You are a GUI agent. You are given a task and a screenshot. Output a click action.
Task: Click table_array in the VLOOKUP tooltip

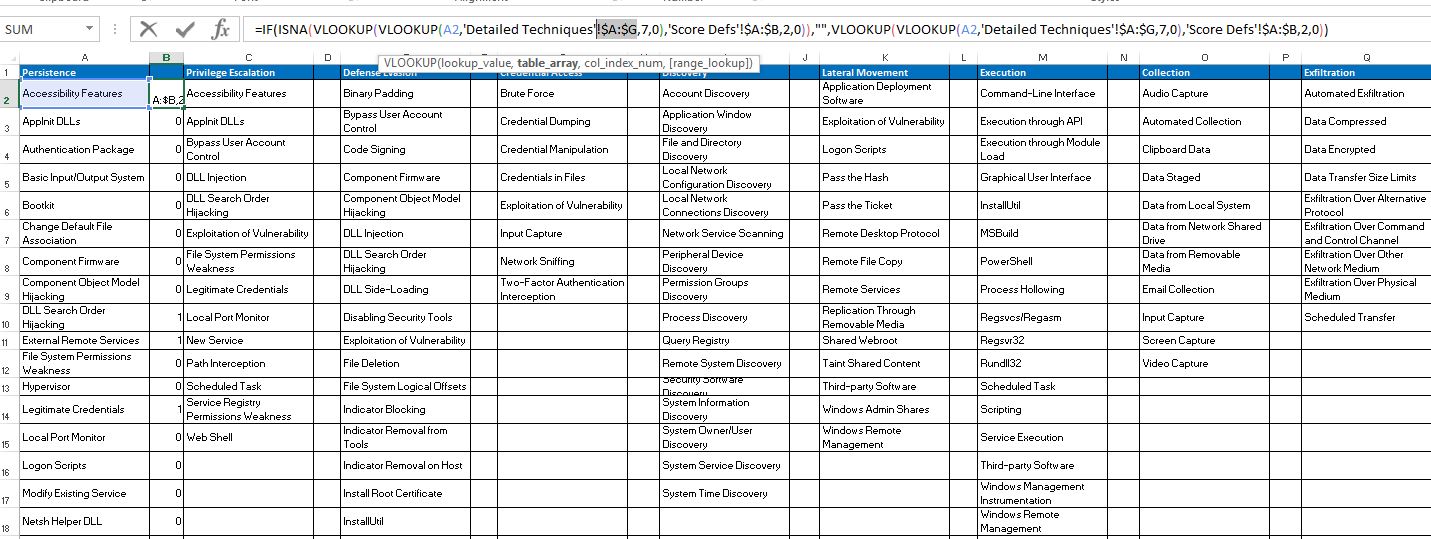click(547, 63)
